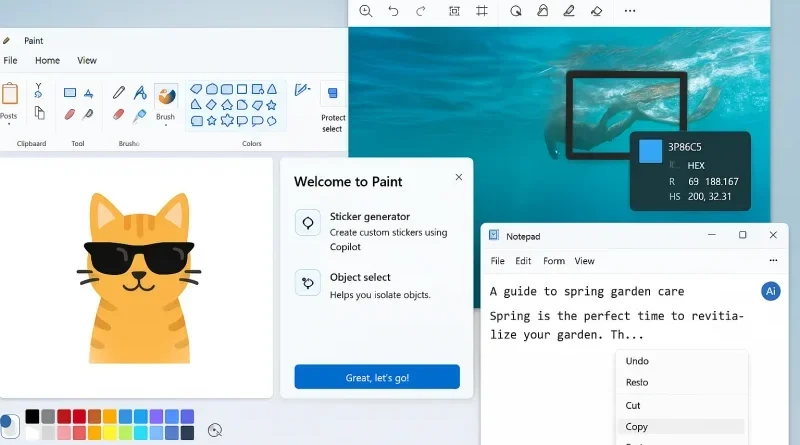The width and height of the screenshot is (800, 445).
Task: Click the dashed frame capture icon
Action: 454,11
